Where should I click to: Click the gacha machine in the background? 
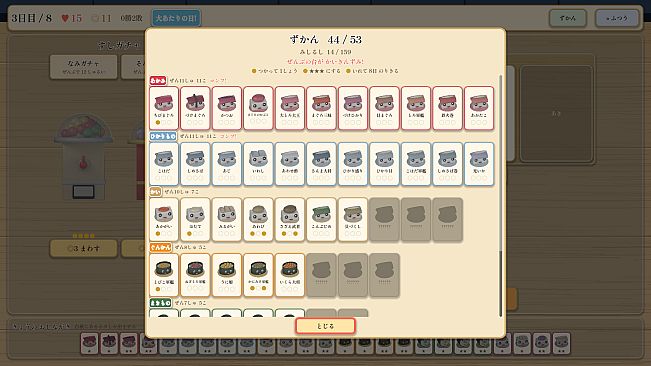pyautogui.click(x=83, y=157)
